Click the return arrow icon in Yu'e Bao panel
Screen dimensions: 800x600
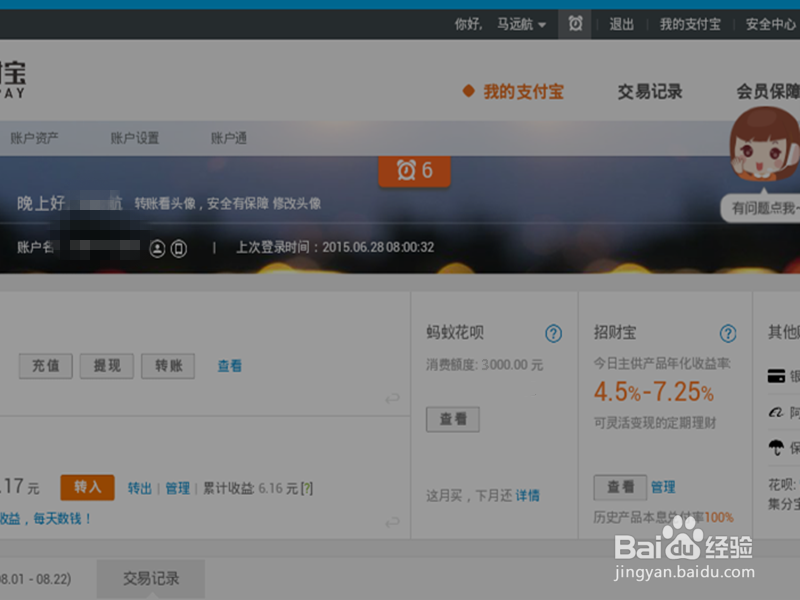click(x=392, y=522)
